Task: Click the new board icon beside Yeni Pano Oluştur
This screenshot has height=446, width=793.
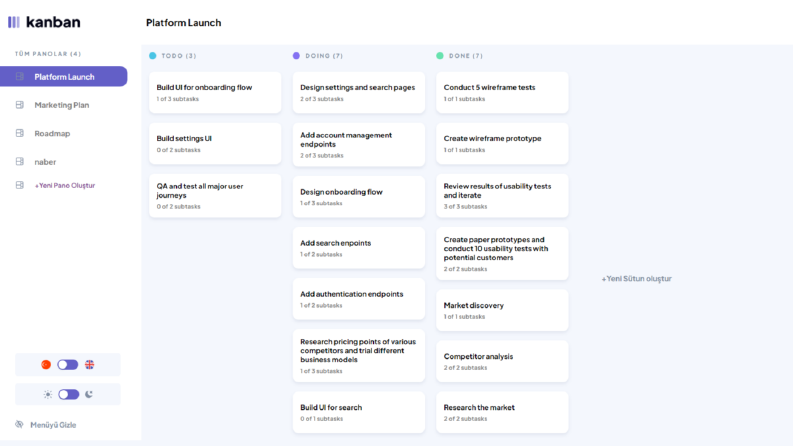Action: click(x=20, y=185)
